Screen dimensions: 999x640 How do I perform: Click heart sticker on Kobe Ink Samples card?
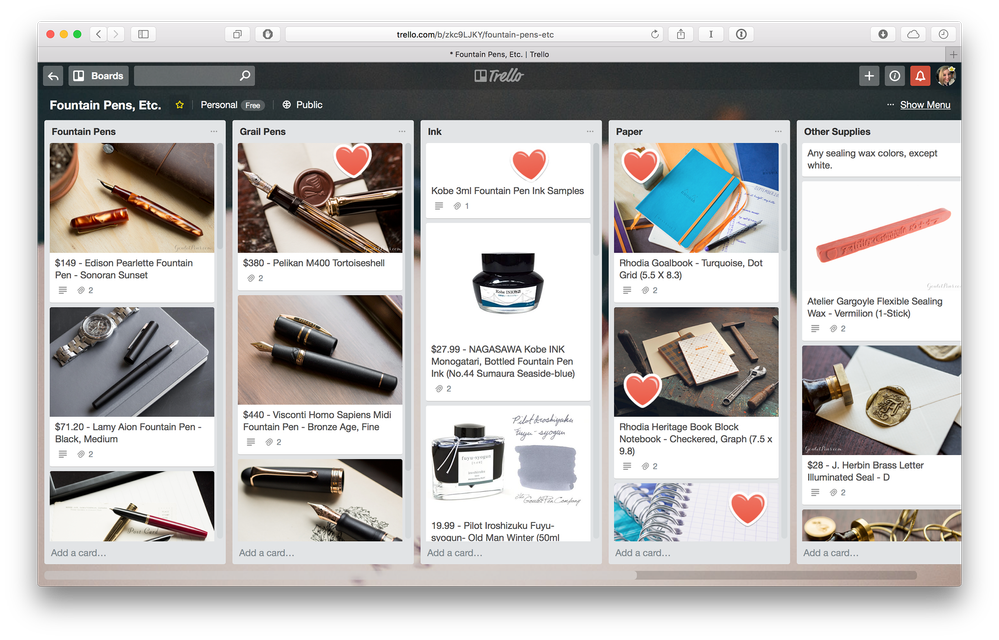point(529,164)
